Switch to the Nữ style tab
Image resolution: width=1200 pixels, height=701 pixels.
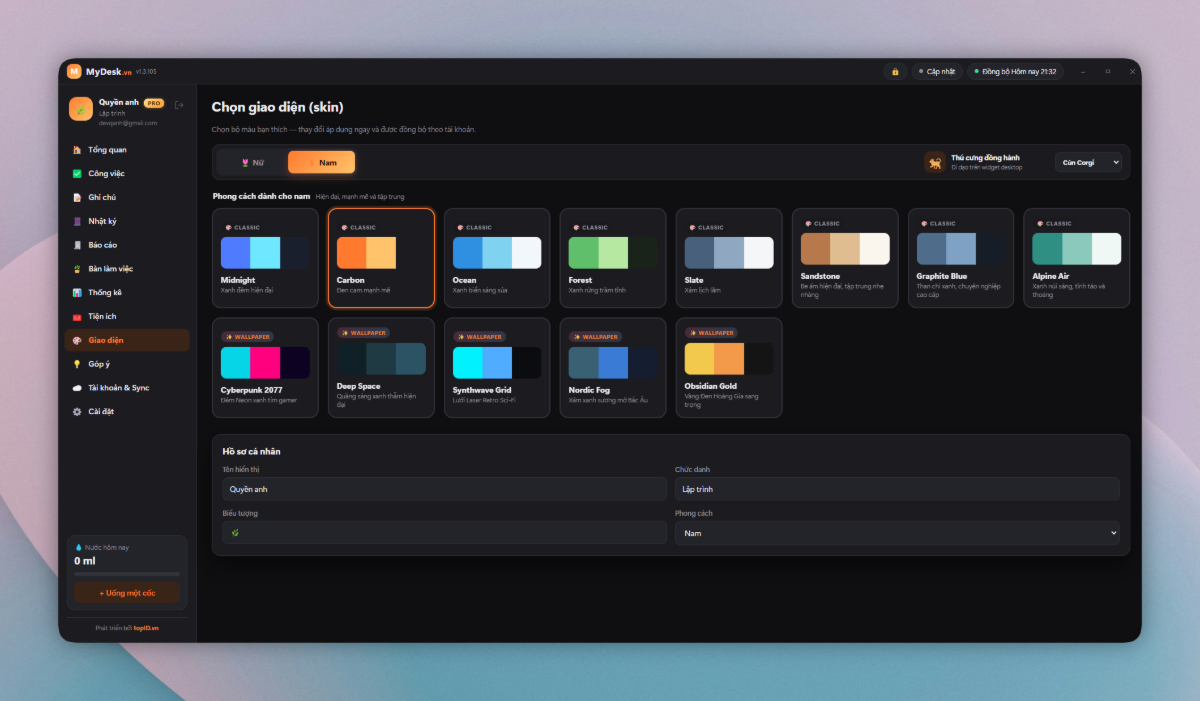point(252,162)
